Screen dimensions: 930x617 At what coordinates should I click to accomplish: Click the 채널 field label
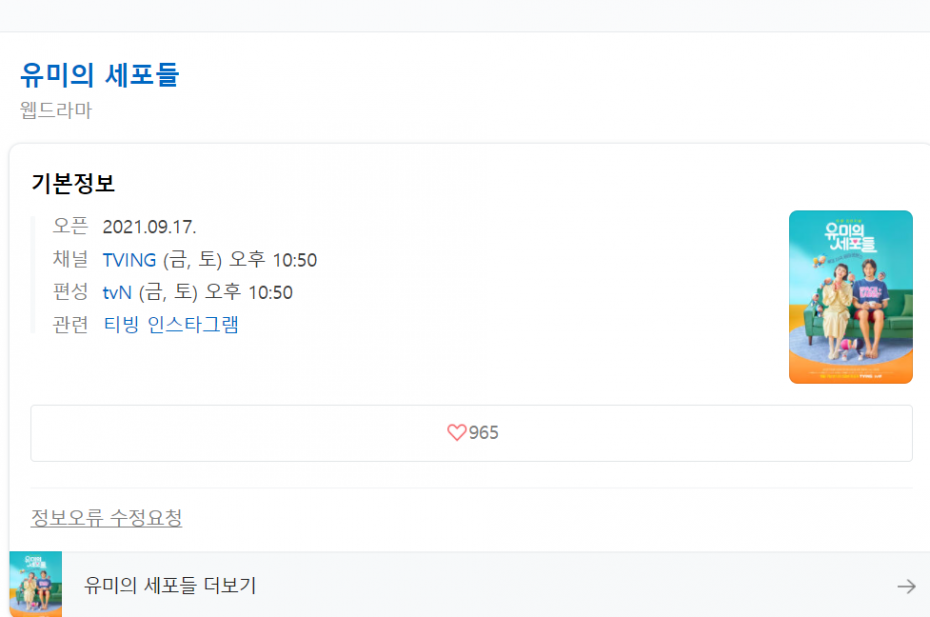tap(71, 259)
